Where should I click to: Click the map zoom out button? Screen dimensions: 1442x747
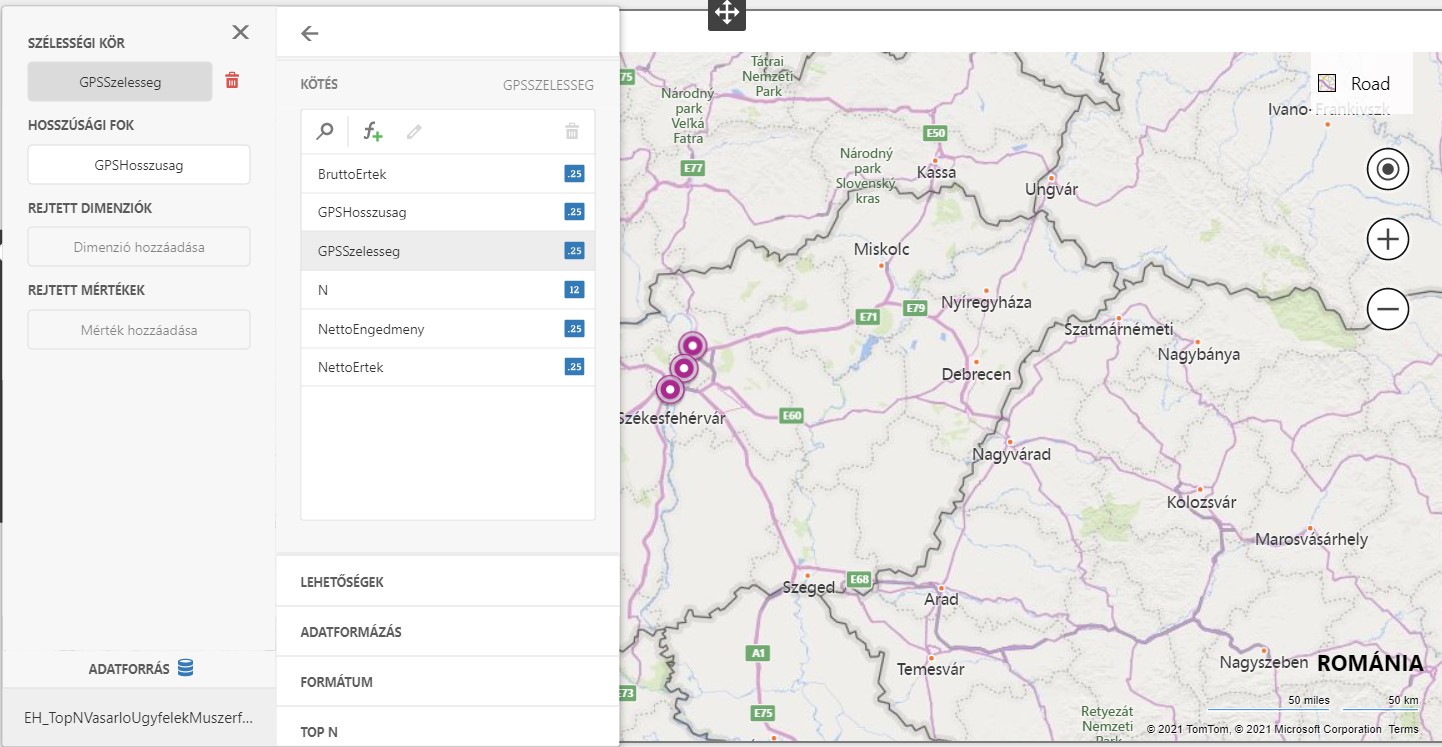pyautogui.click(x=1387, y=309)
